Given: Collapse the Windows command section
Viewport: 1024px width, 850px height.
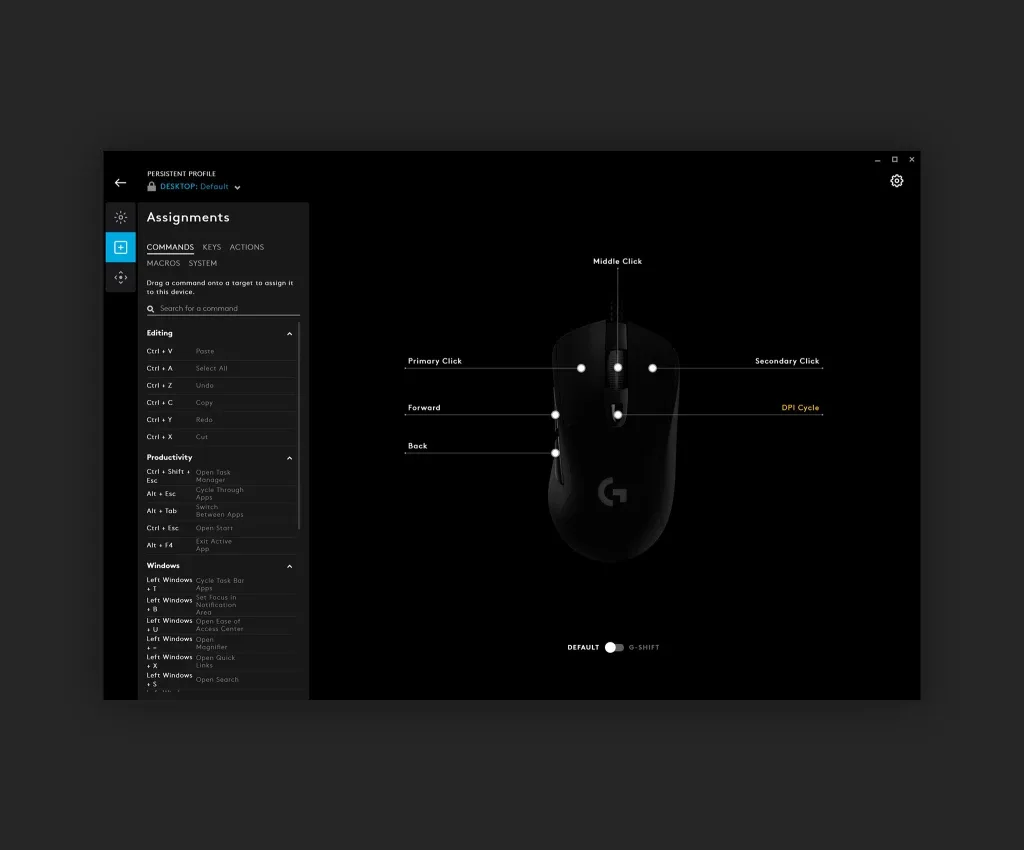Looking at the screenshot, I should tap(290, 566).
